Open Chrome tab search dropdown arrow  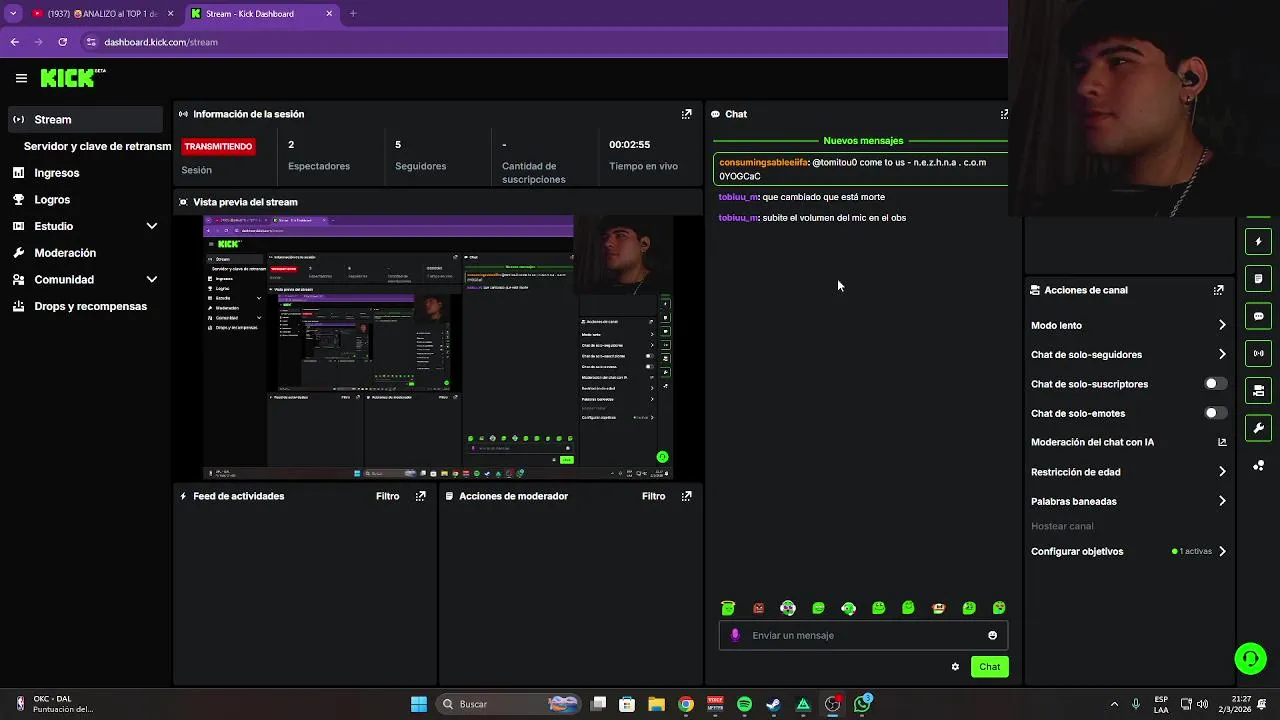point(13,14)
